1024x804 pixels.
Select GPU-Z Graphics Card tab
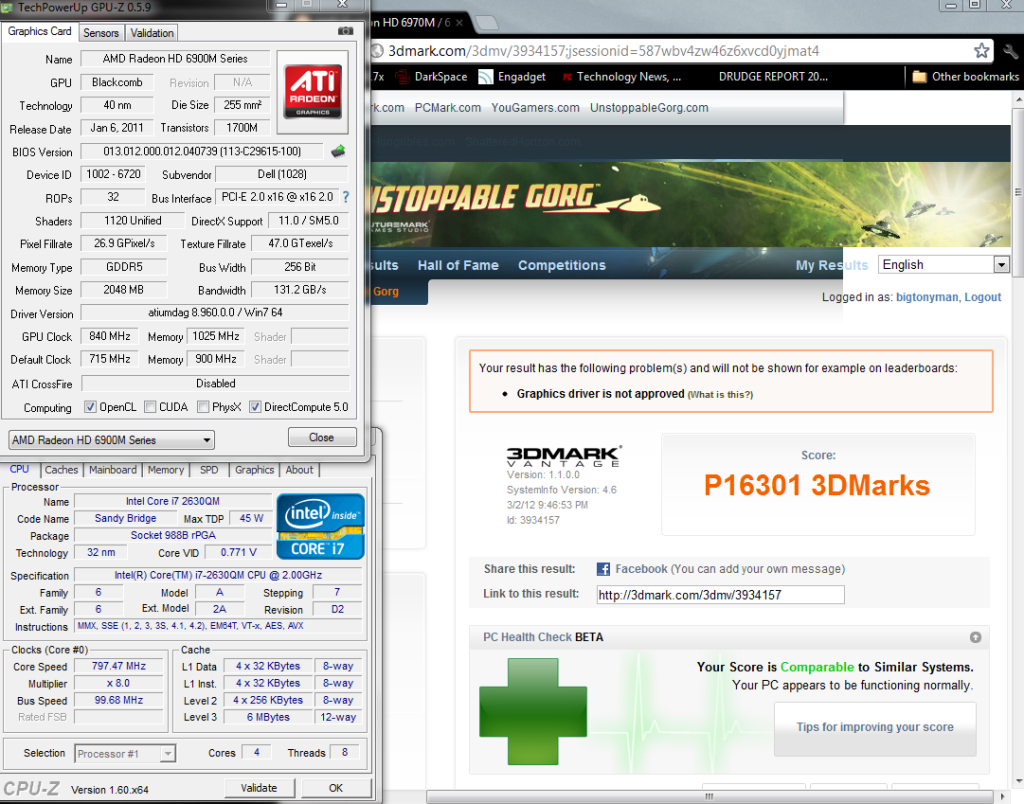tap(39, 31)
